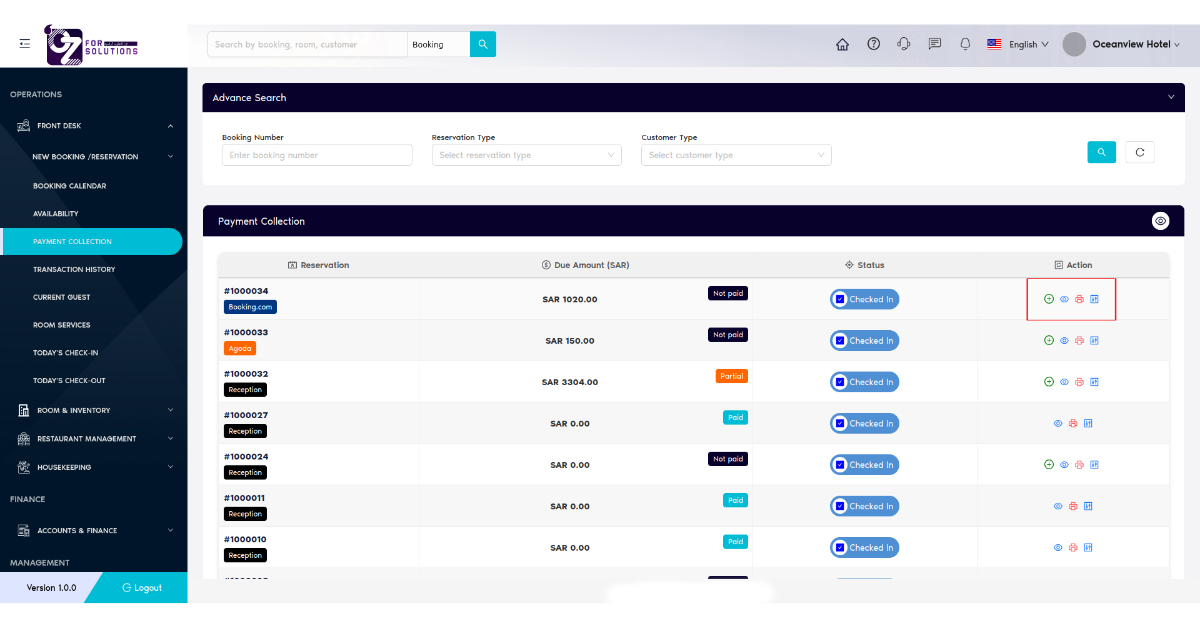The image size is (1200, 628).
Task: Open the support headset icon
Action: tap(904, 44)
